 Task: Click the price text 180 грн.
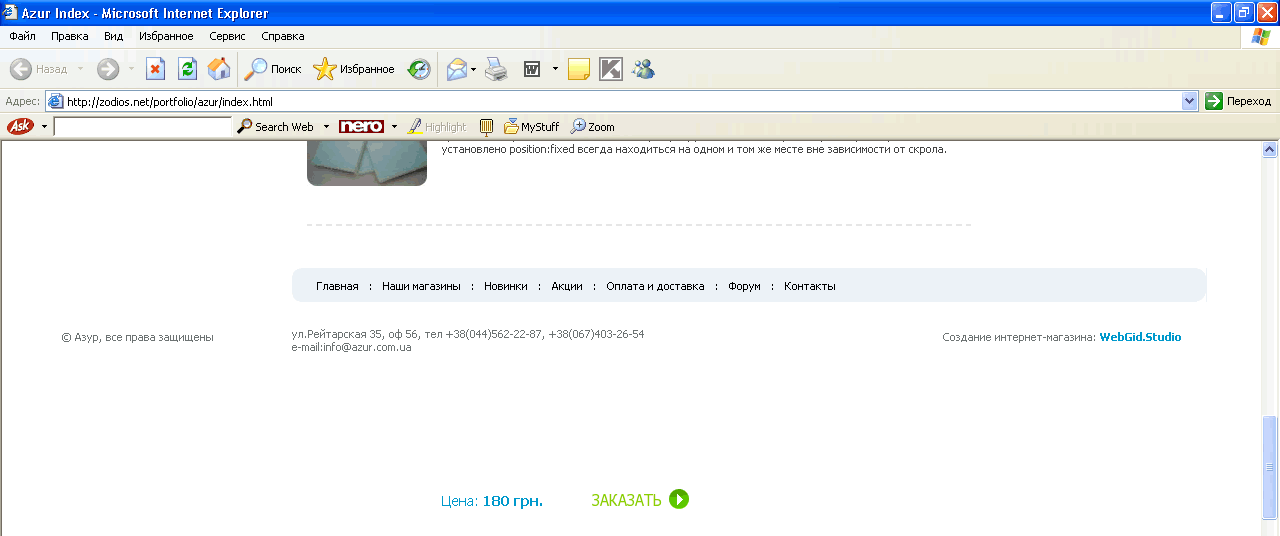(x=513, y=501)
